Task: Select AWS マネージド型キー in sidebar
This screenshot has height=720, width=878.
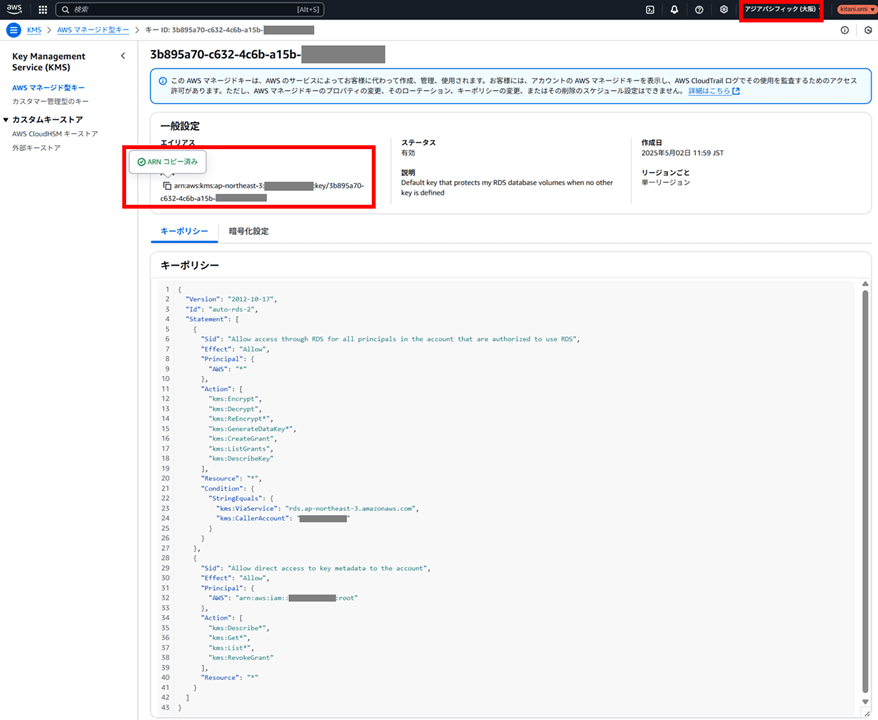Action: pyautogui.click(x=48, y=88)
